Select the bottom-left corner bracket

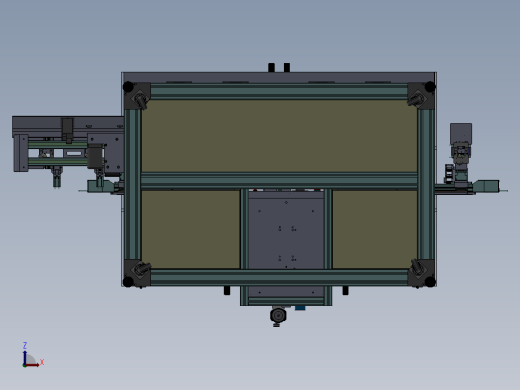click(x=137, y=273)
